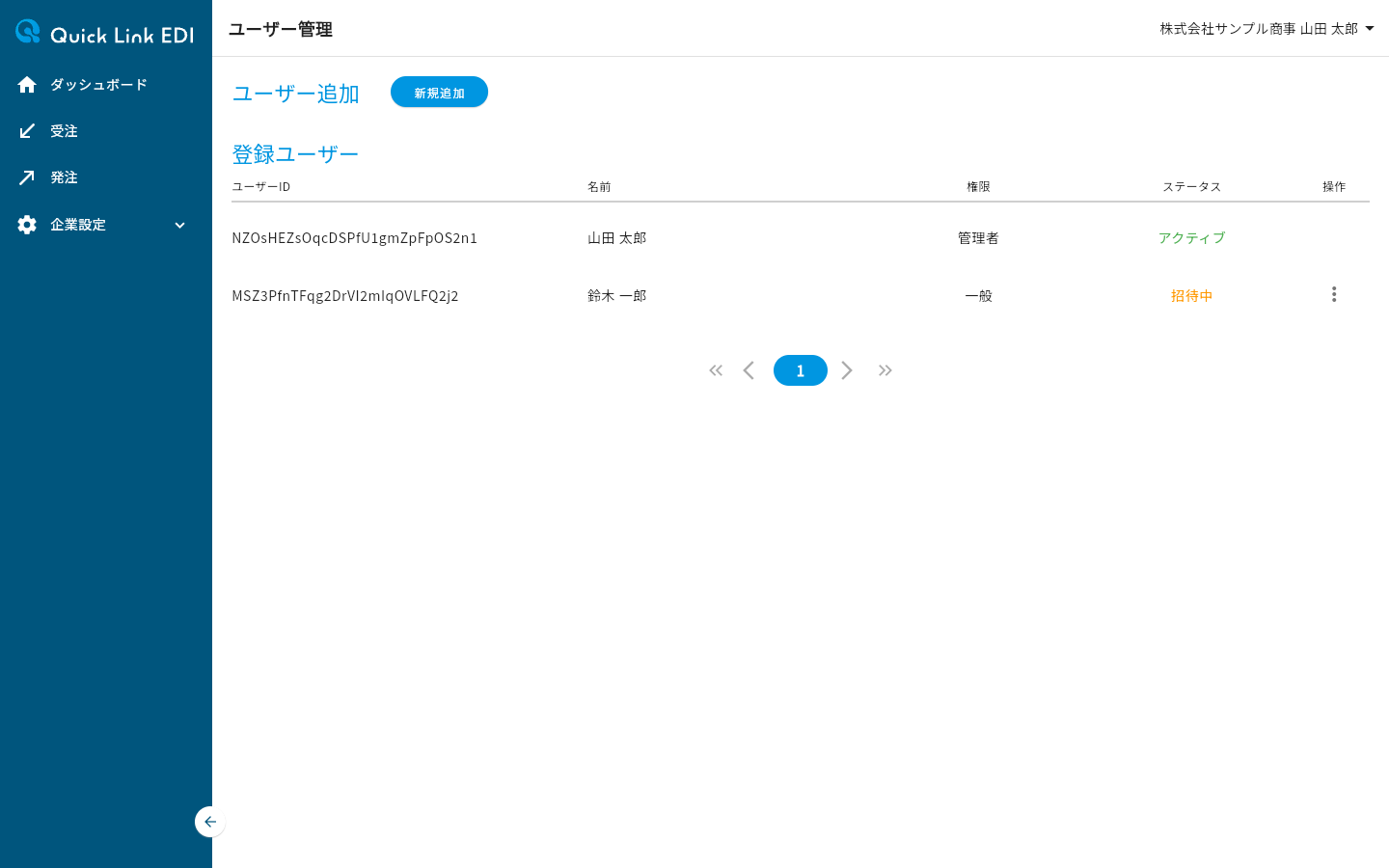Open the 受注 menu item
The width and height of the screenshot is (1389, 868).
click(x=106, y=131)
